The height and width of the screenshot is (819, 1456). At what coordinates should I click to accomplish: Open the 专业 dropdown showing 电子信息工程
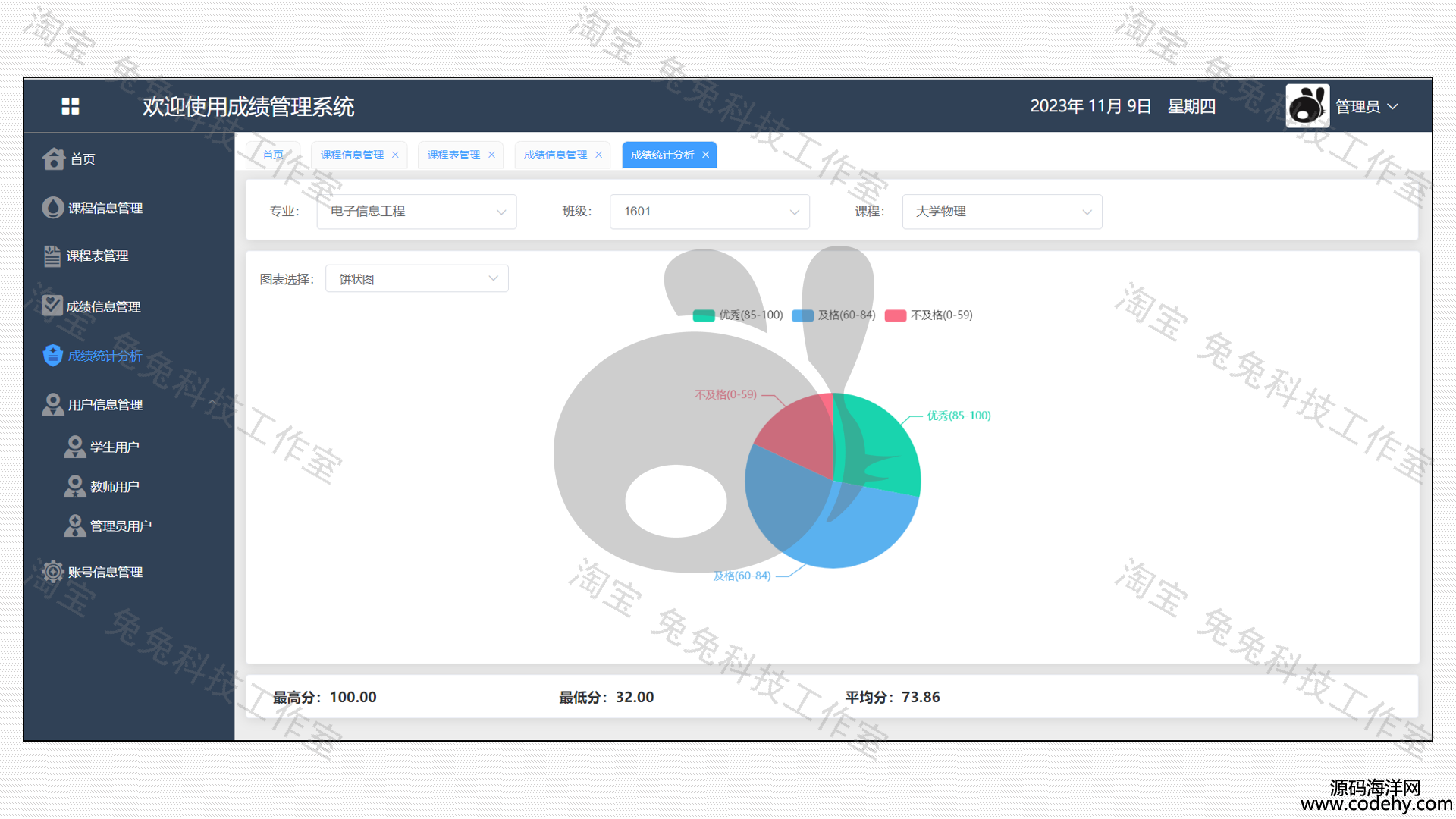coord(416,212)
